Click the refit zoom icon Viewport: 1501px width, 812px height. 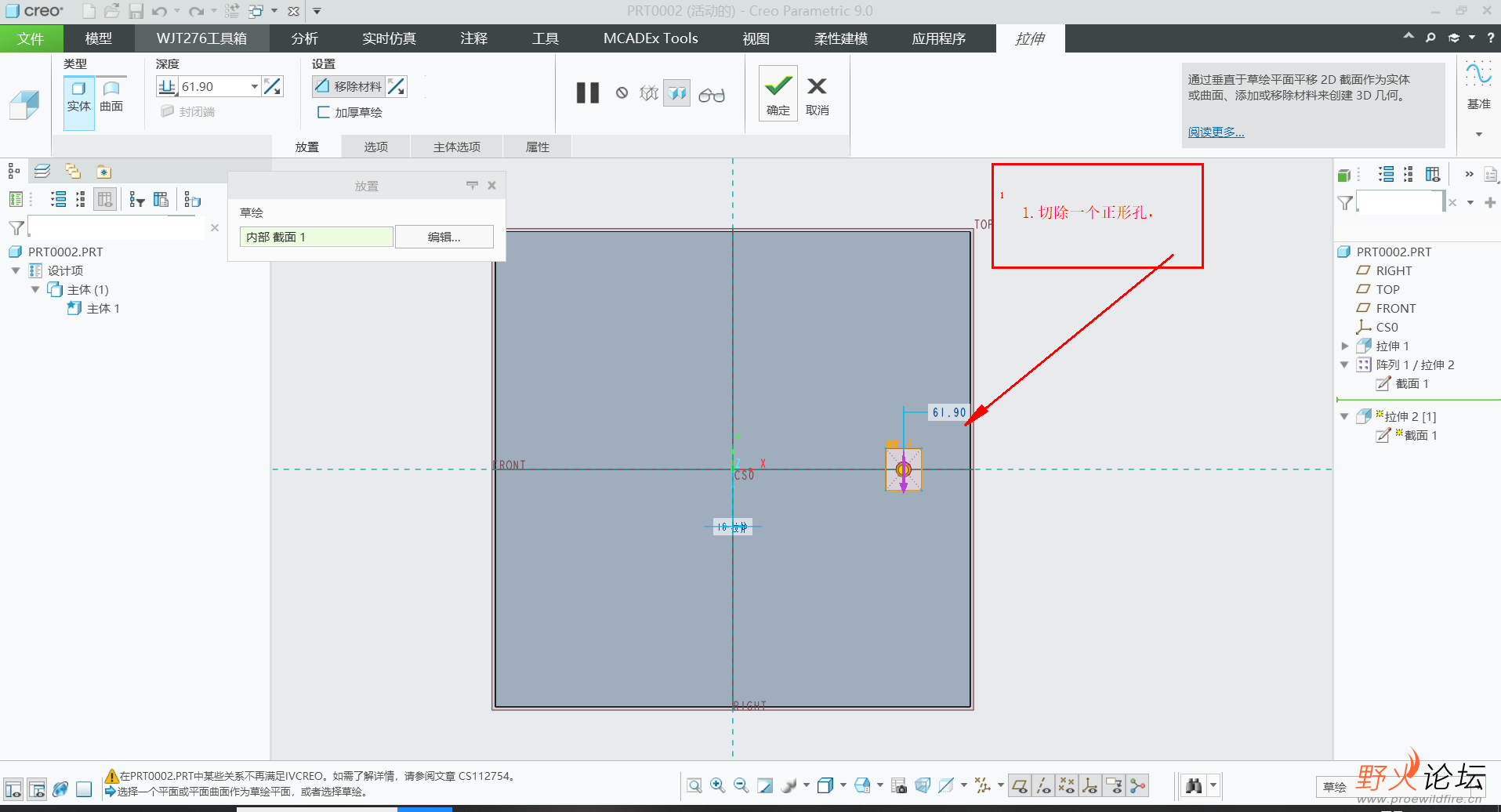tap(694, 785)
